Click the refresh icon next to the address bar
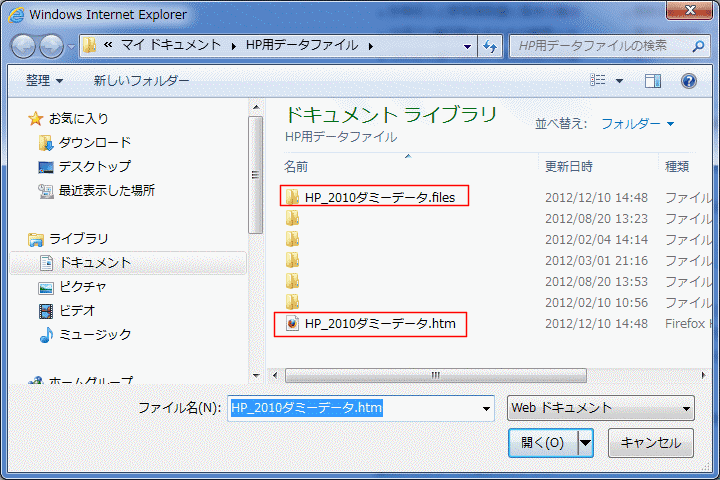This screenshot has width=720, height=480. coord(490,46)
